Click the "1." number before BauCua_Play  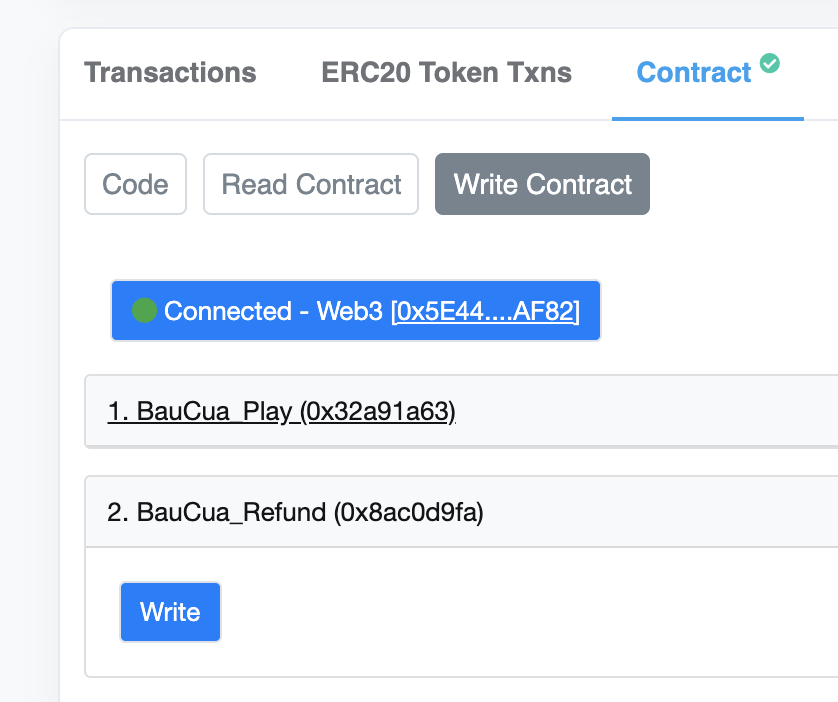(118, 411)
